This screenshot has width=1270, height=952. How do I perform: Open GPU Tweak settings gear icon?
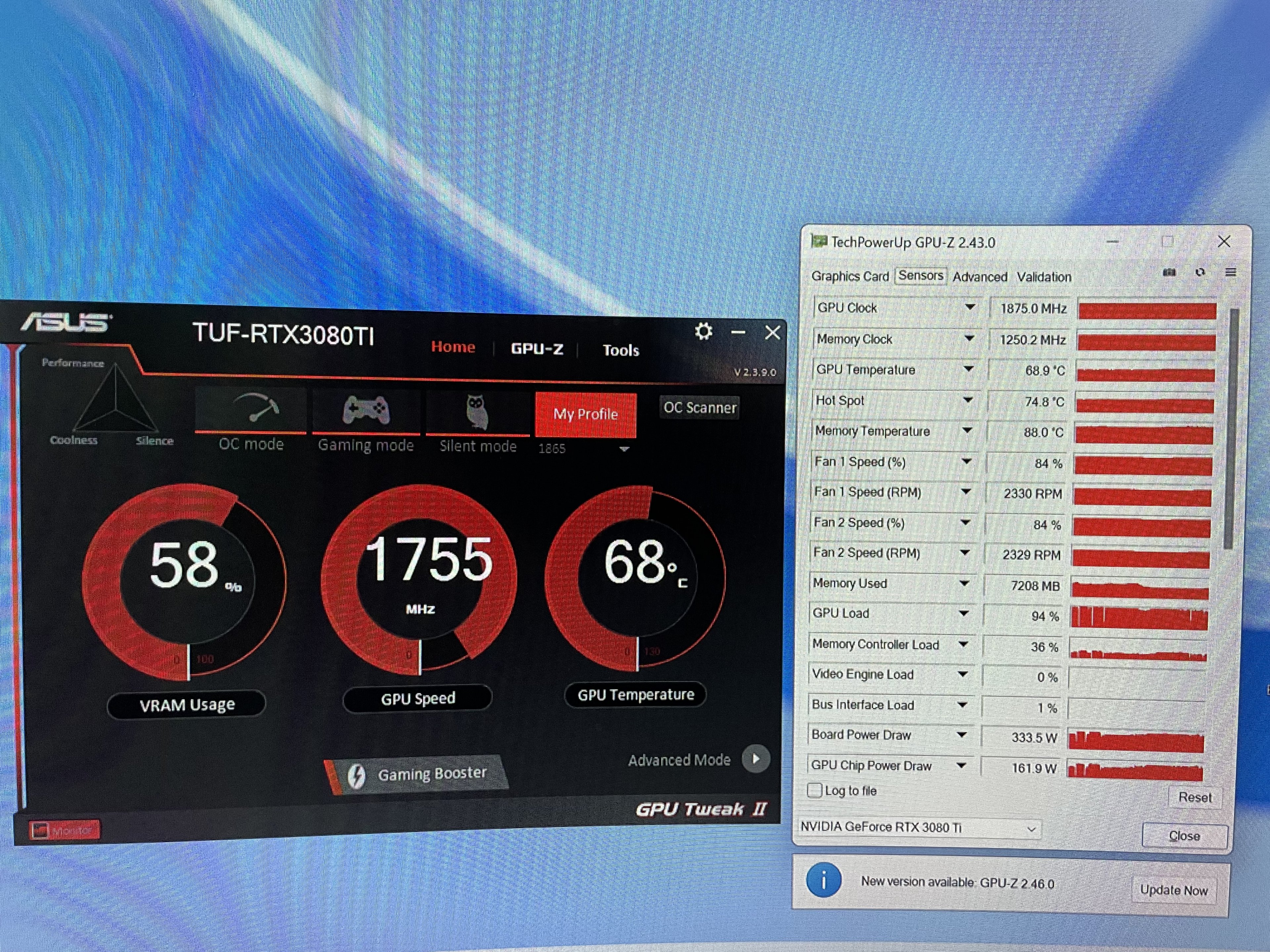[703, 331]
